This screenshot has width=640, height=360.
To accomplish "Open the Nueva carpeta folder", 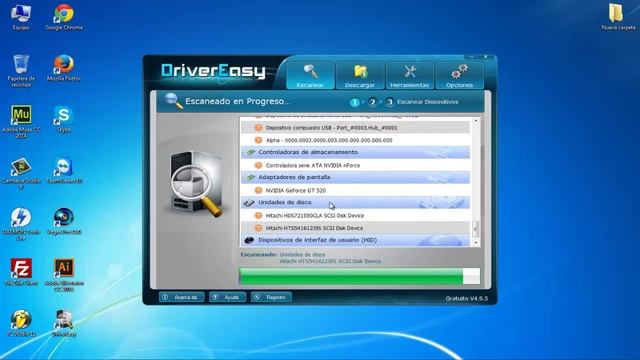I will (618, 17).
